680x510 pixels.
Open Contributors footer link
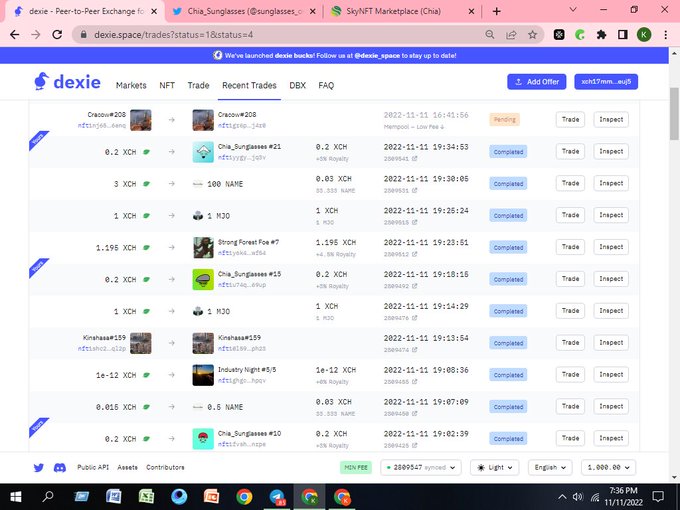[x=165, y=468]
